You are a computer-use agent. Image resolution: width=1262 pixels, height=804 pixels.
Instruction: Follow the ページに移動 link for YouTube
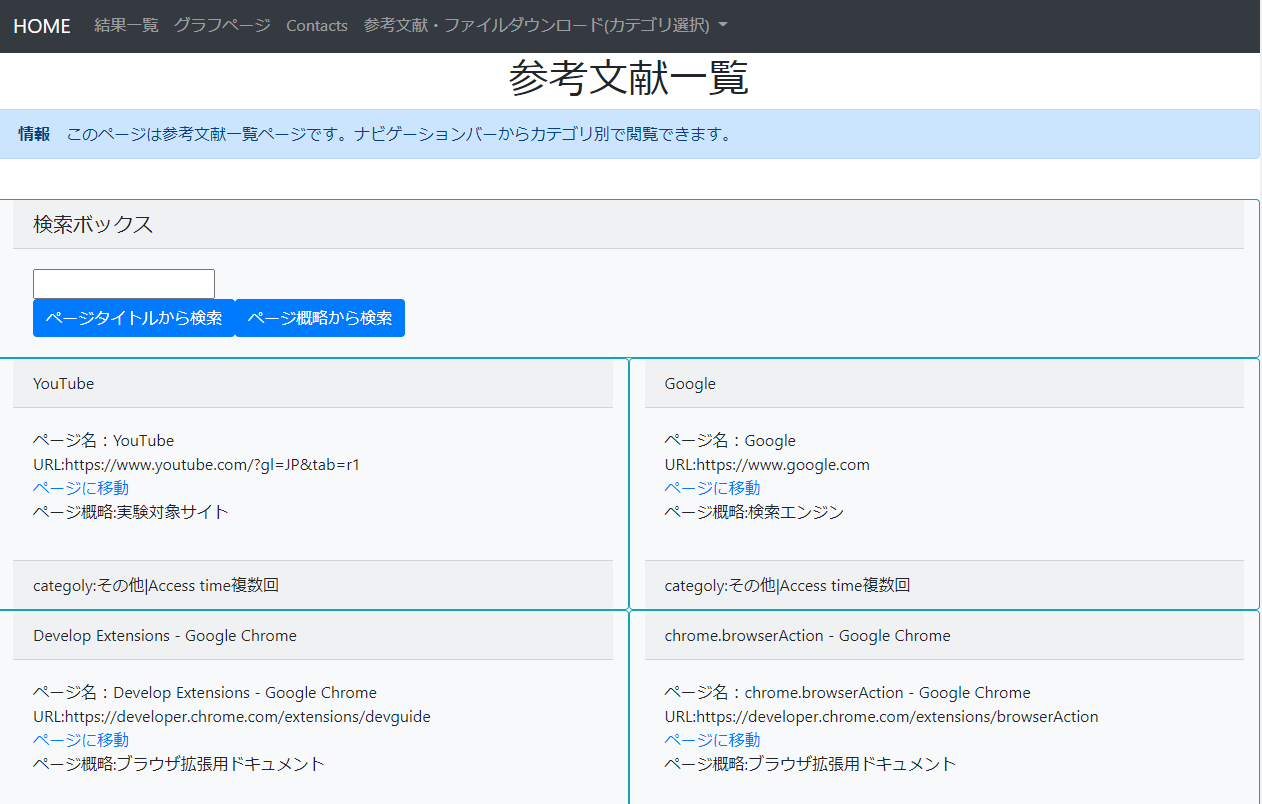click(x=81, y=488)
